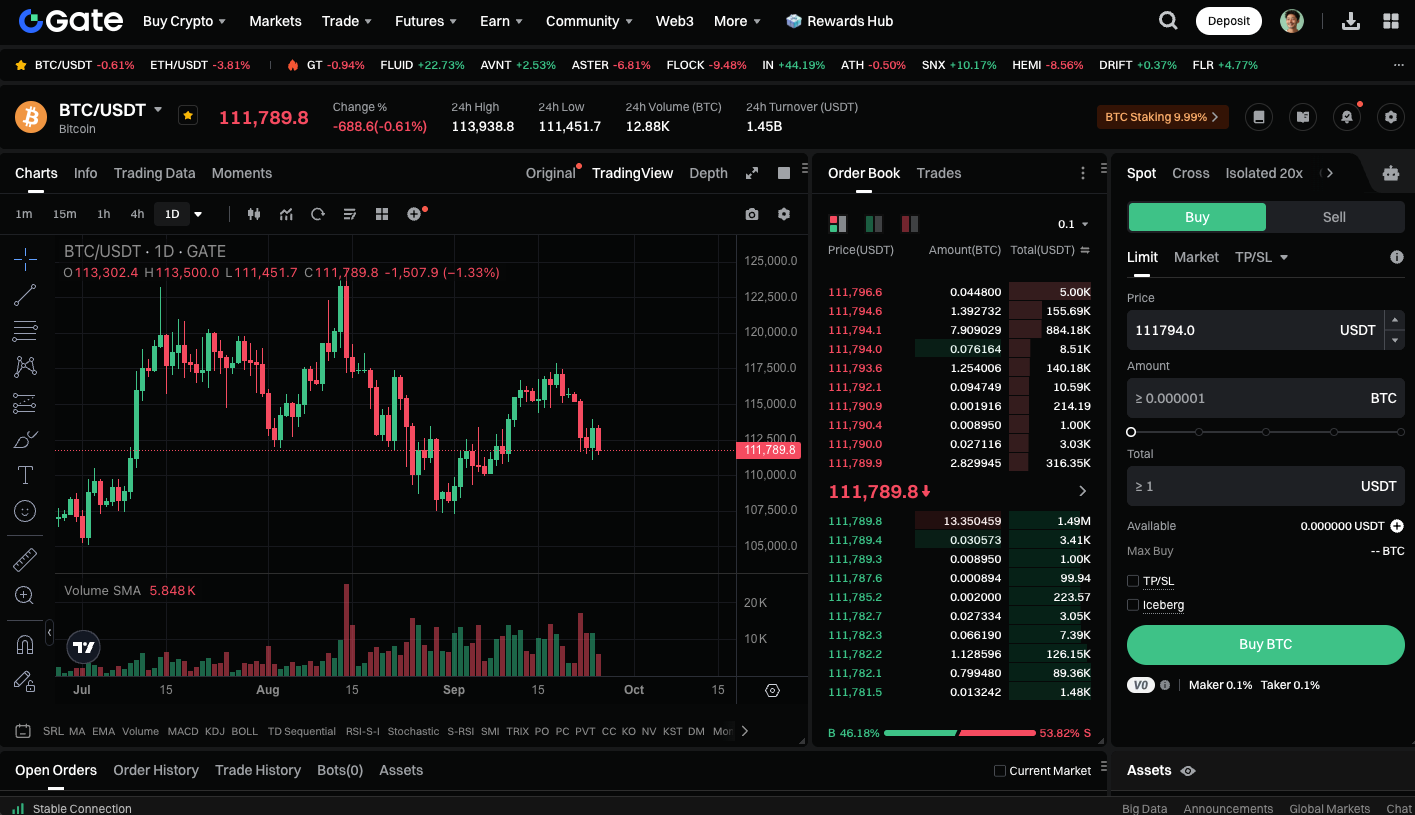
Task: Open the trading bot robot icon
Action: [1390, 173]
